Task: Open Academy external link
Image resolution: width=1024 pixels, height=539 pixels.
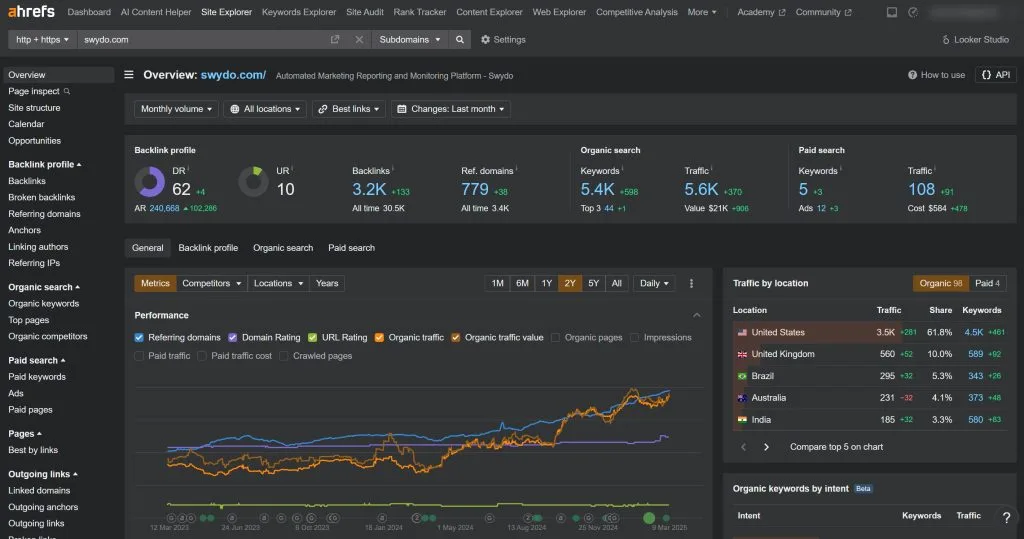Action: (761, 12)
